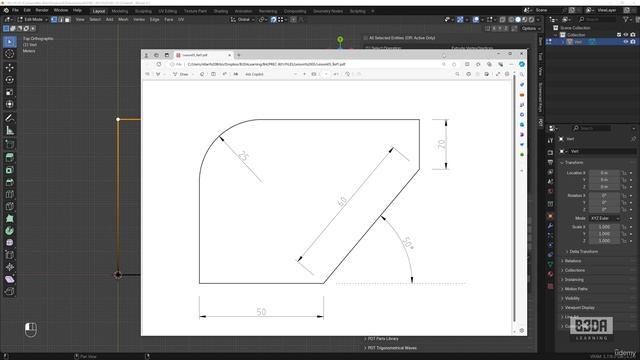640x360 pixels.
Task: Select the Inset Faces tool
Action: [x=9, y=170]
